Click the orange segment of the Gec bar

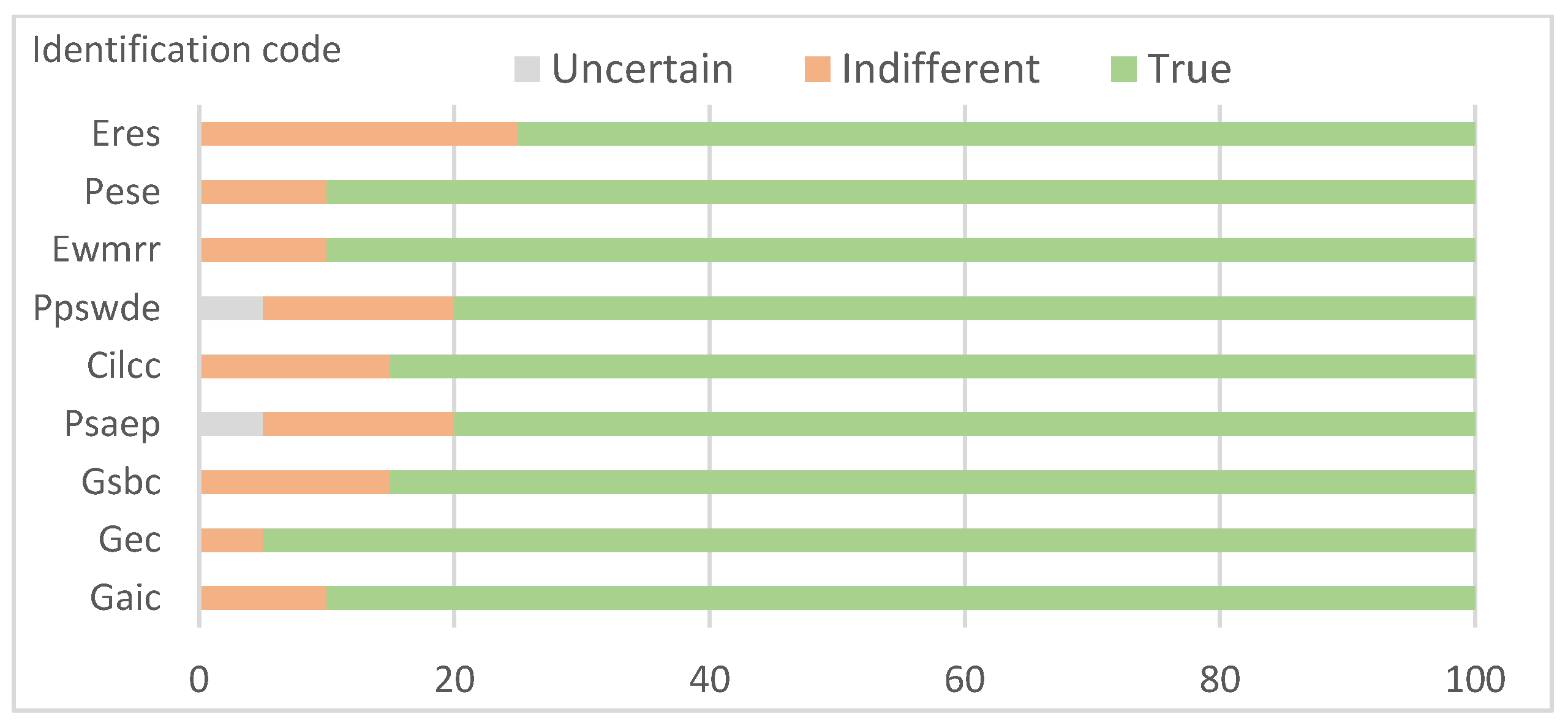click(232, 541)
